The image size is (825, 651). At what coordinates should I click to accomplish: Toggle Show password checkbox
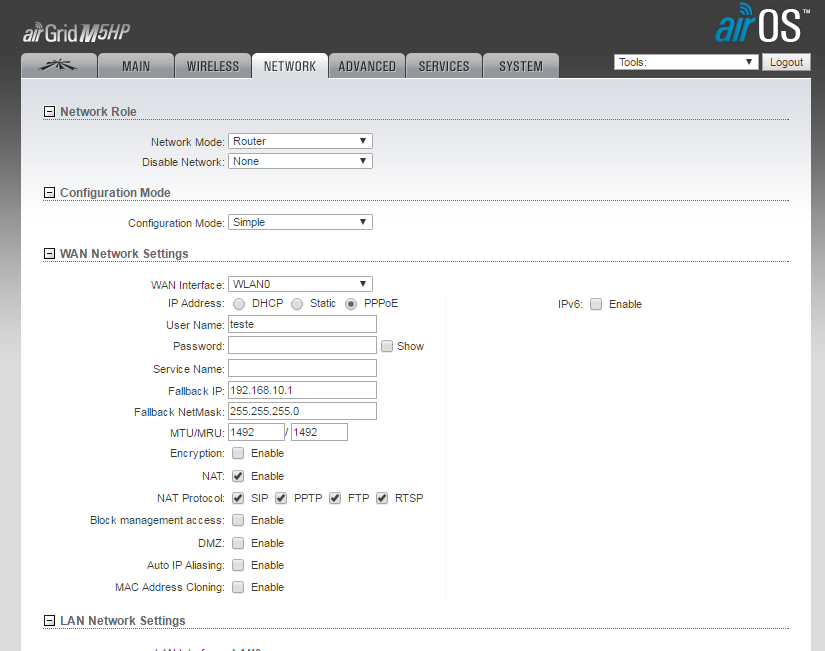(x=387, y=346)
